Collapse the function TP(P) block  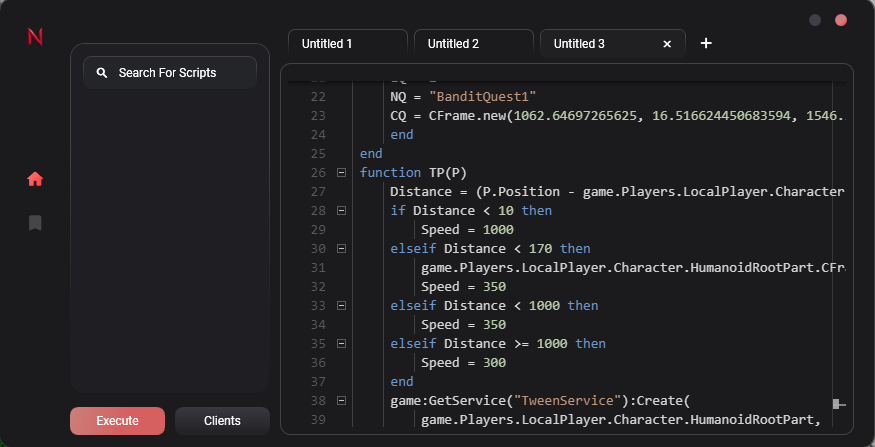coord(342,173)
